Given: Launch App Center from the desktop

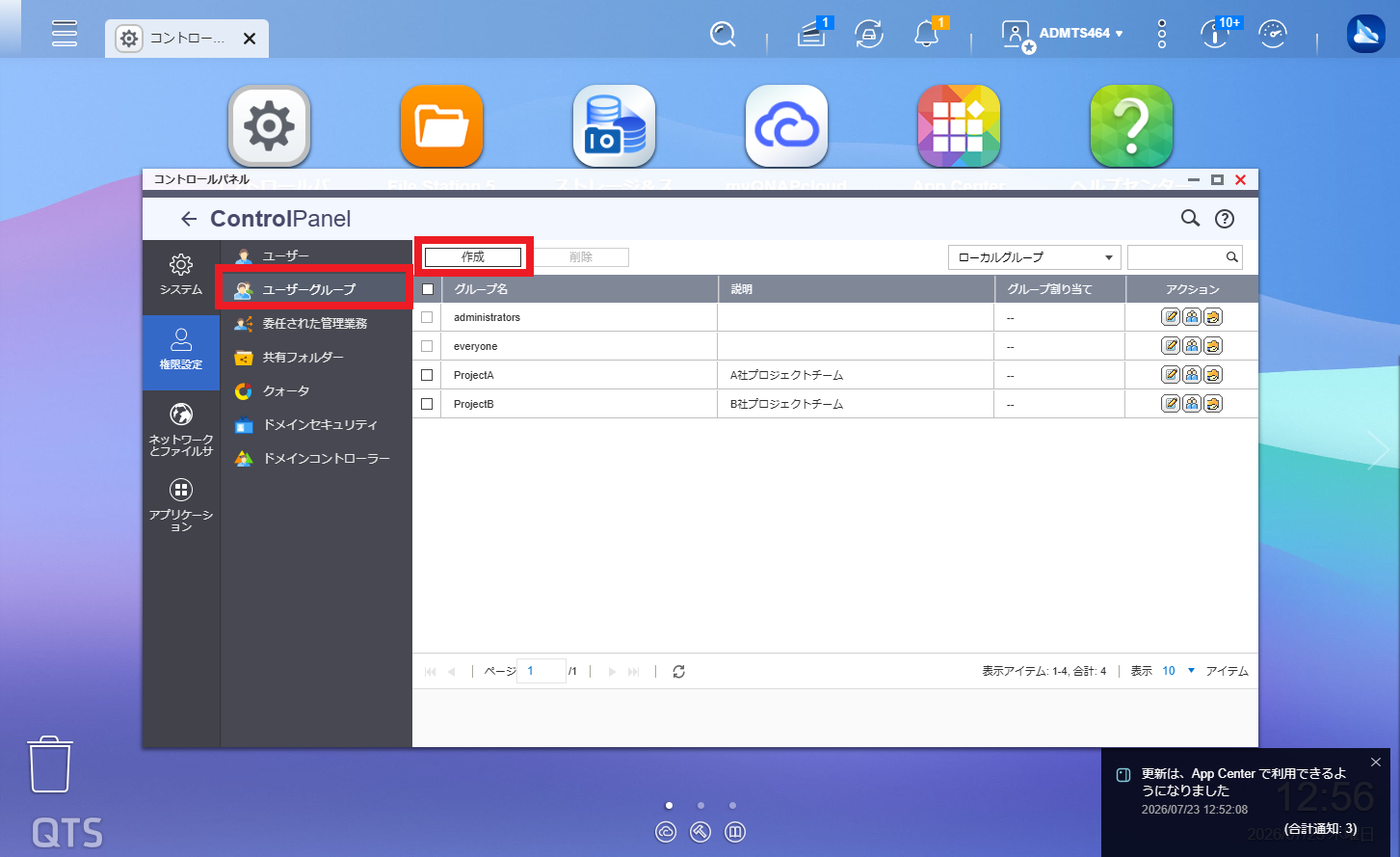Looking at the screenshot, I should [x=959, y=125].
